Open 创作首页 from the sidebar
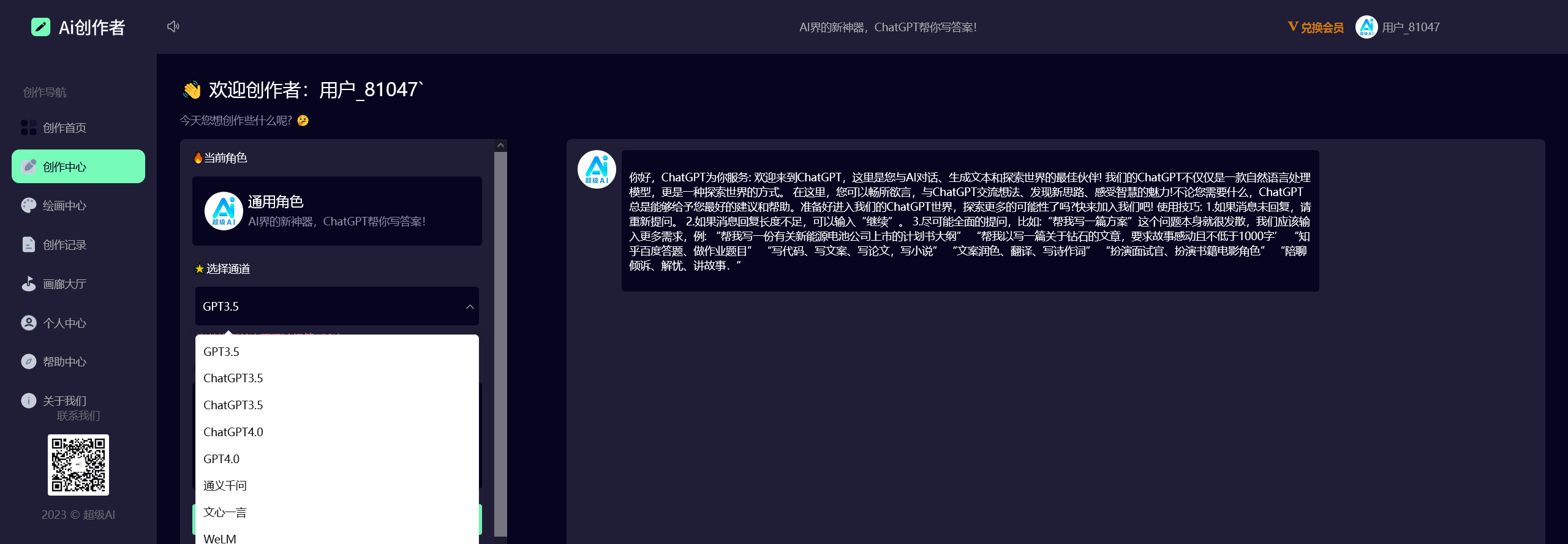 (64, 127)
